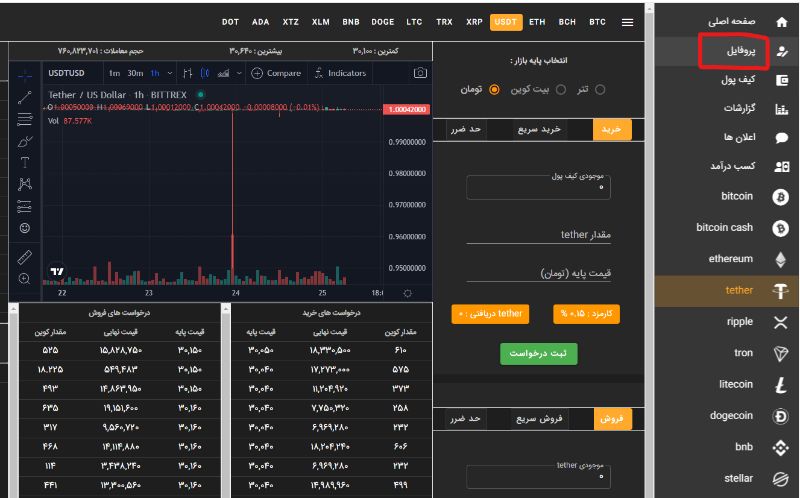
Task: Select the zoom in magnifier tool
Action: point(24,279)
